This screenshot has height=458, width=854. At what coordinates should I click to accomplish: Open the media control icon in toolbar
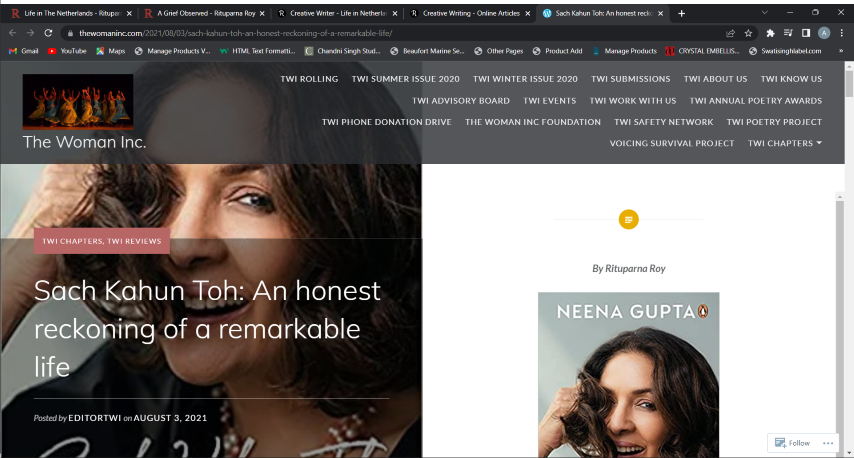pyautogui.click(x=788, y=33)
